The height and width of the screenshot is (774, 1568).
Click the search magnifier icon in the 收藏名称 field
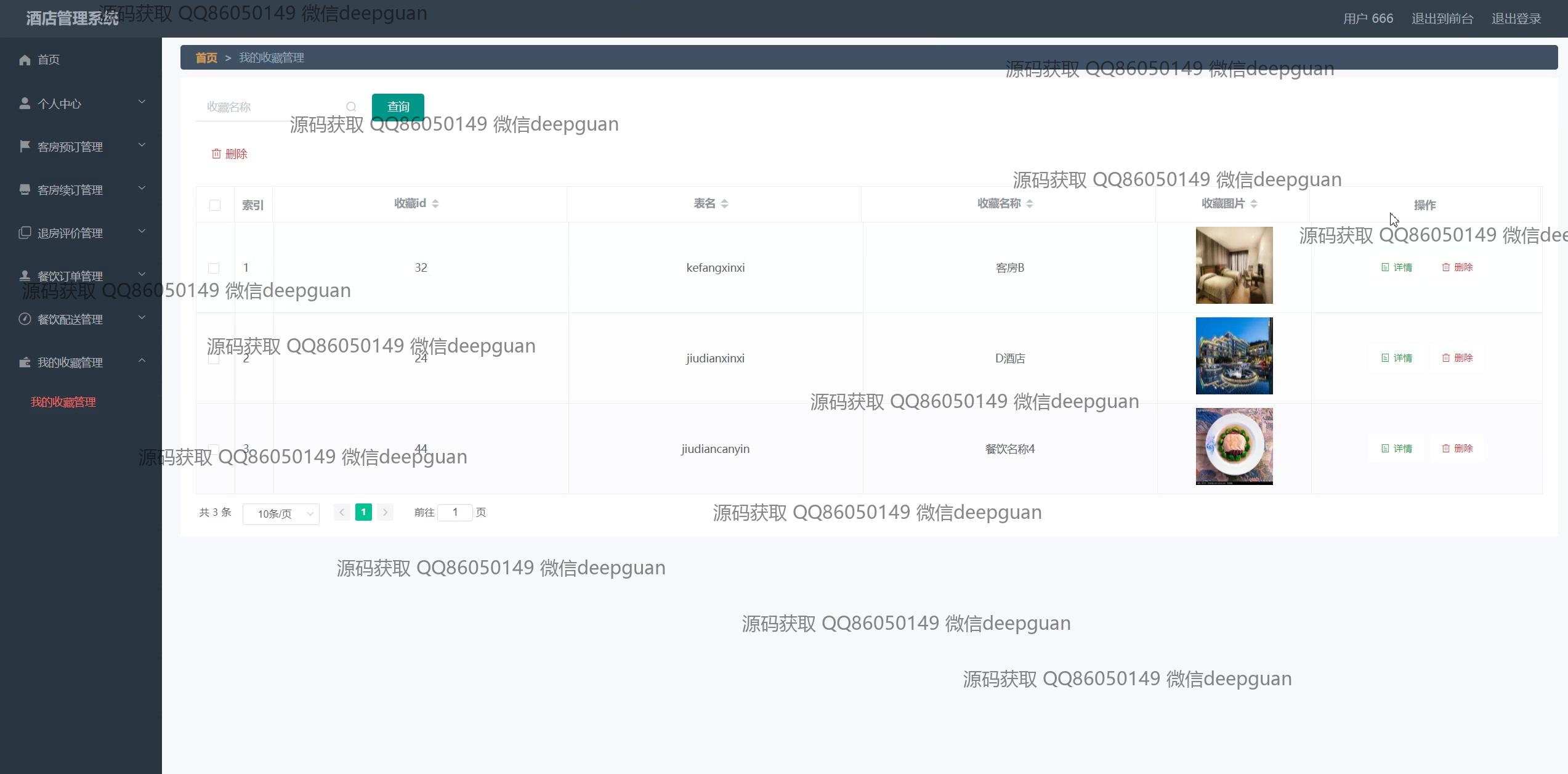coord(351,107)
